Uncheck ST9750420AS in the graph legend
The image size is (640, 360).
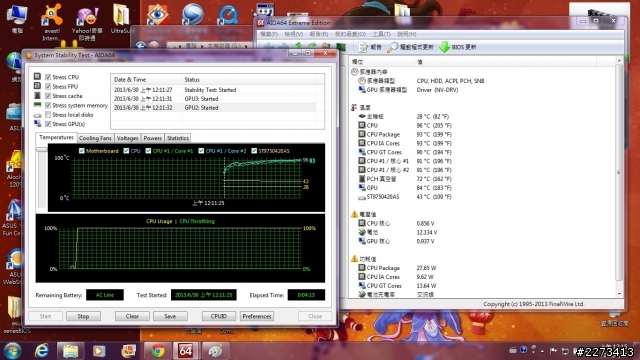[254, 151]
